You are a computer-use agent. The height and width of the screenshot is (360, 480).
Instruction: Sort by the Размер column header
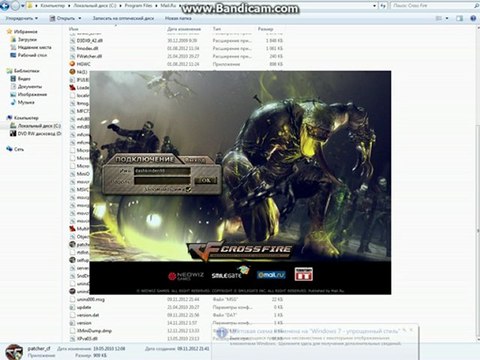click(265, 29)
